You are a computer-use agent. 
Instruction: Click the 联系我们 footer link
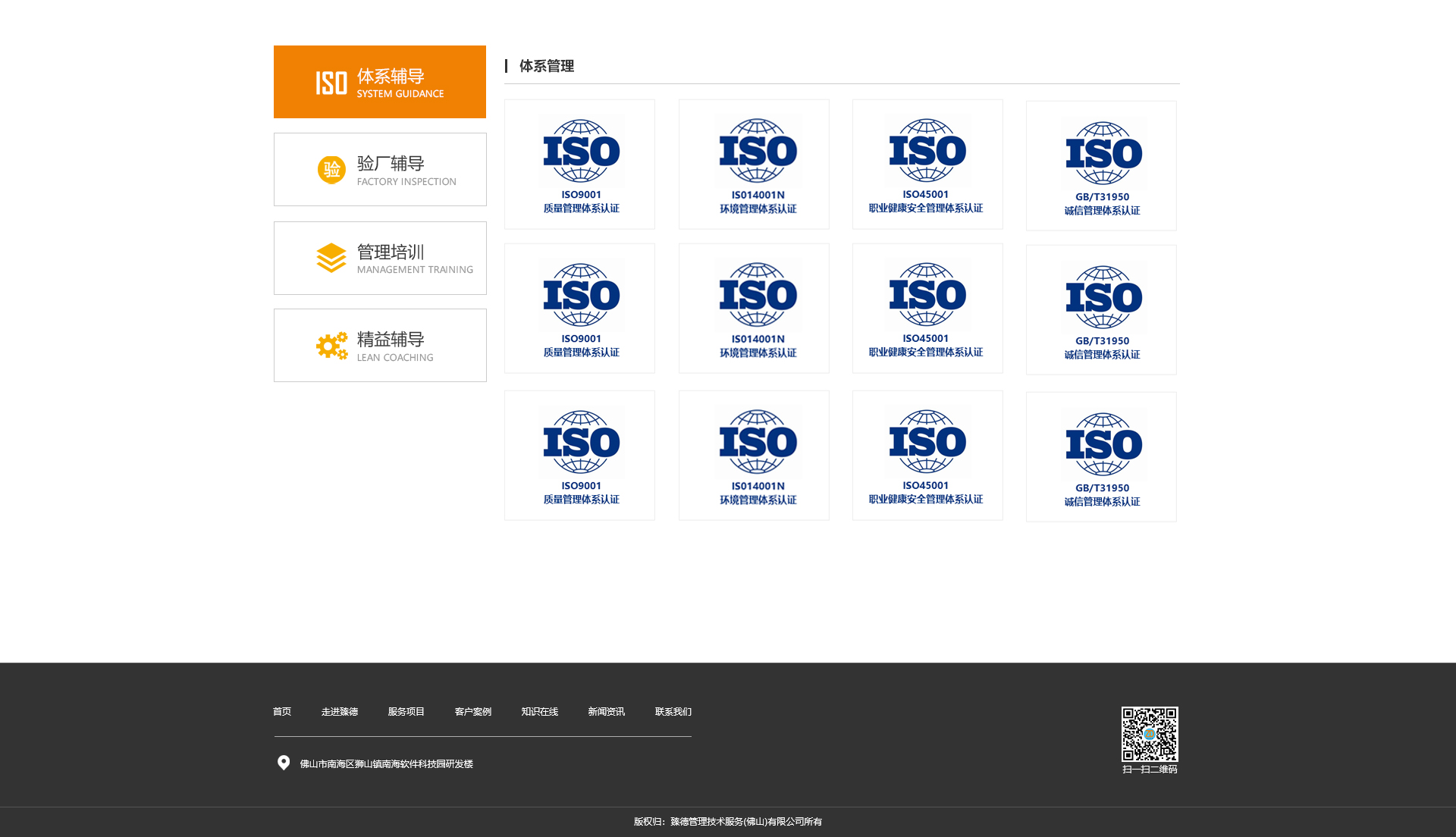tap(673, 712)
